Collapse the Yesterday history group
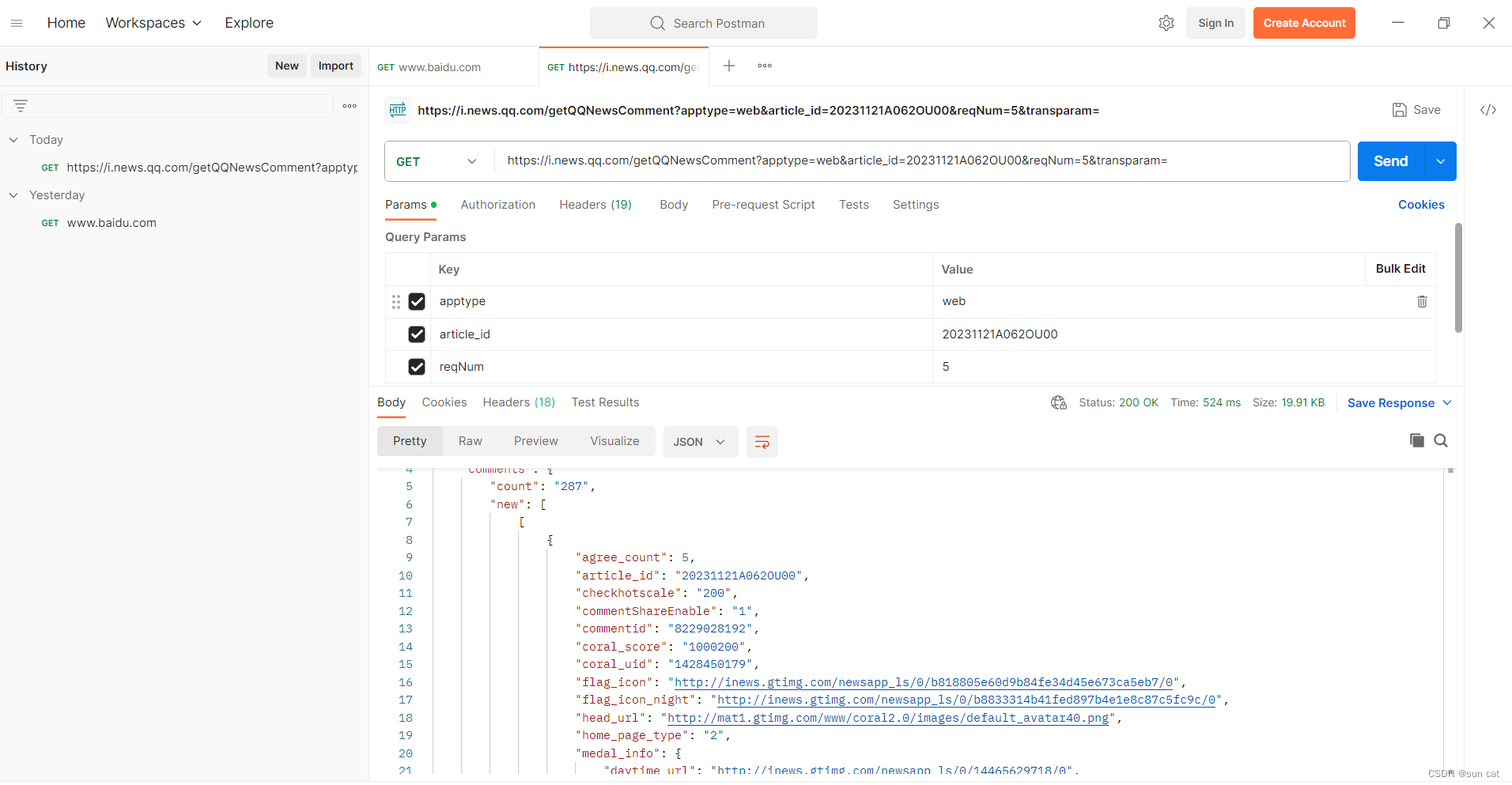The image size is (1512, 785). pos(13,195)
